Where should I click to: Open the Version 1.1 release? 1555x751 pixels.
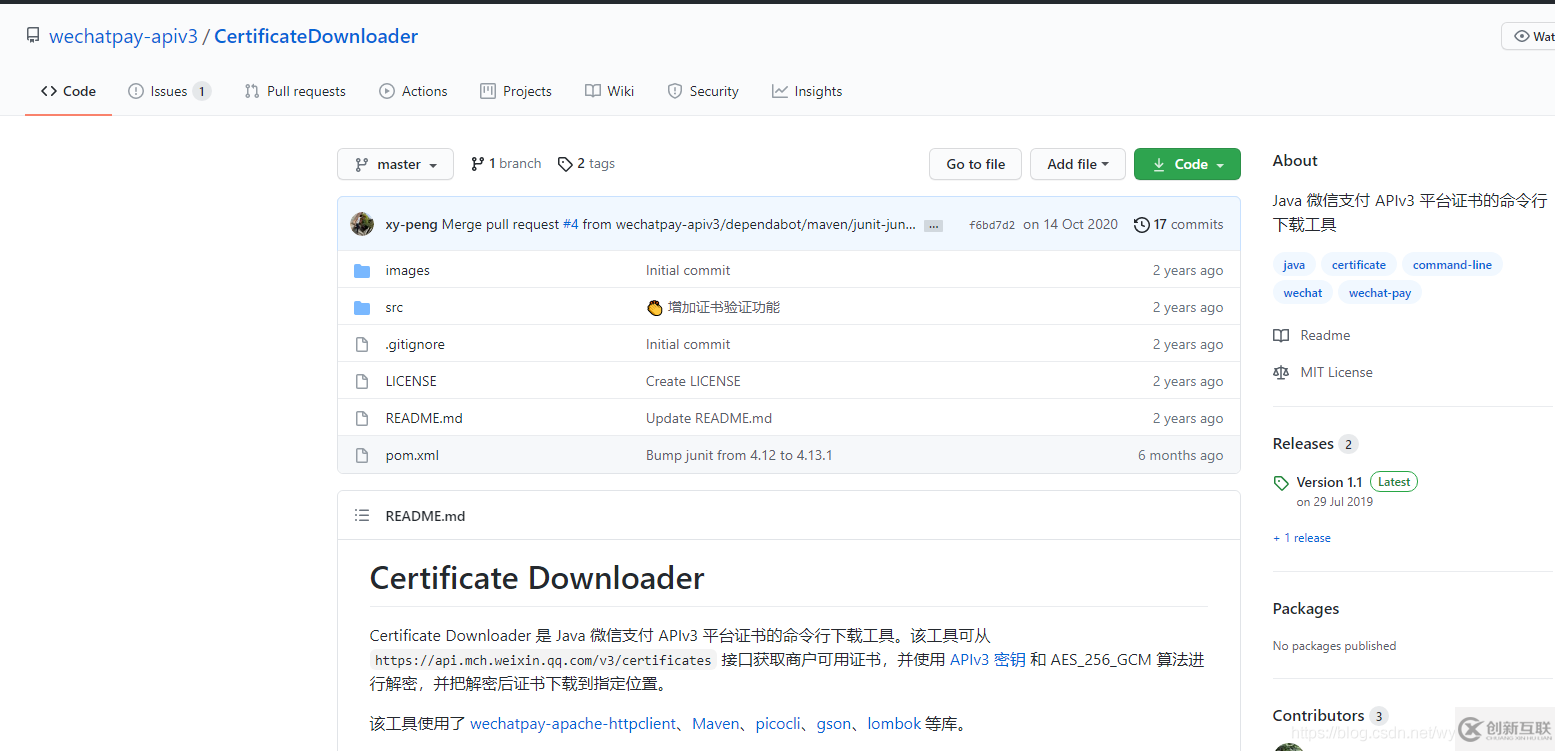point(1329,482)
